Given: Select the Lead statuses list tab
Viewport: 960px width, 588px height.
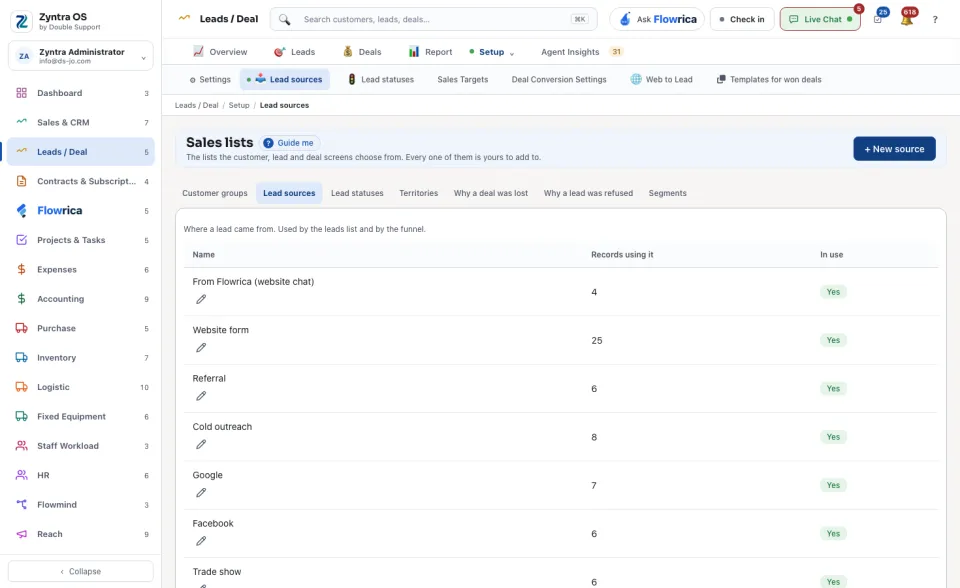Looking at the screenshot, I should pos(357,193).
